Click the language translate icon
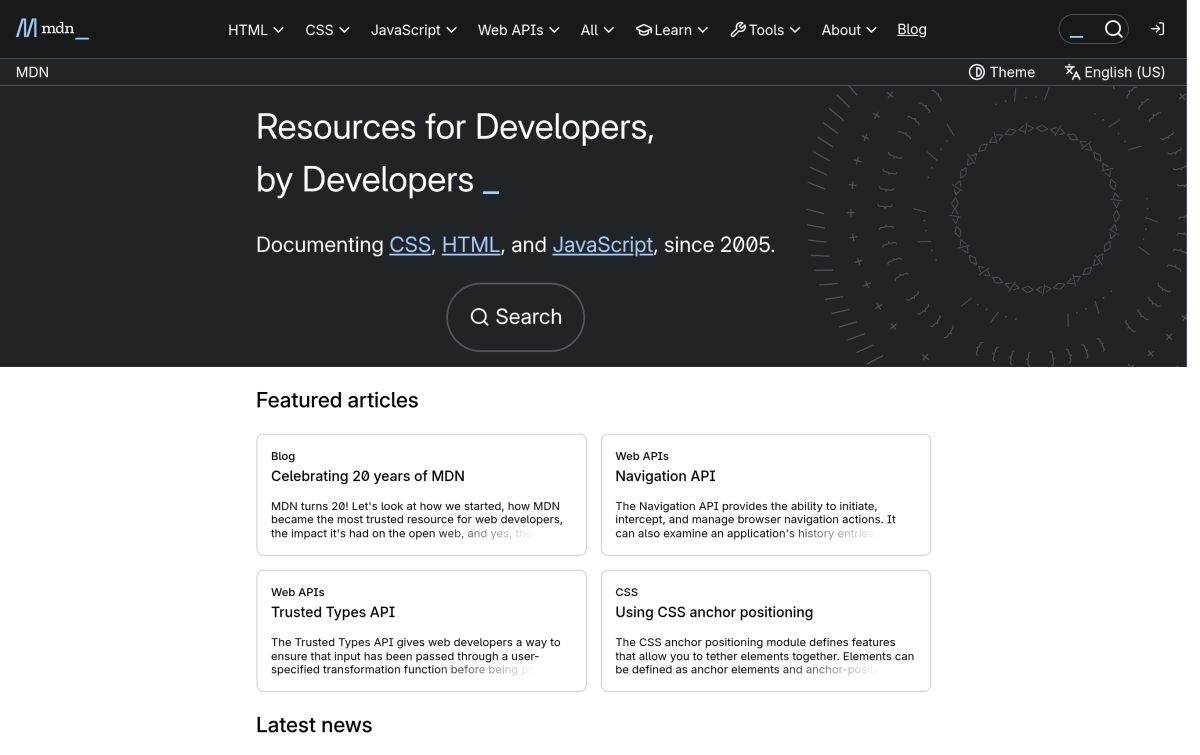Screen dimensions: 1200x755 (x=1072, y=72)
